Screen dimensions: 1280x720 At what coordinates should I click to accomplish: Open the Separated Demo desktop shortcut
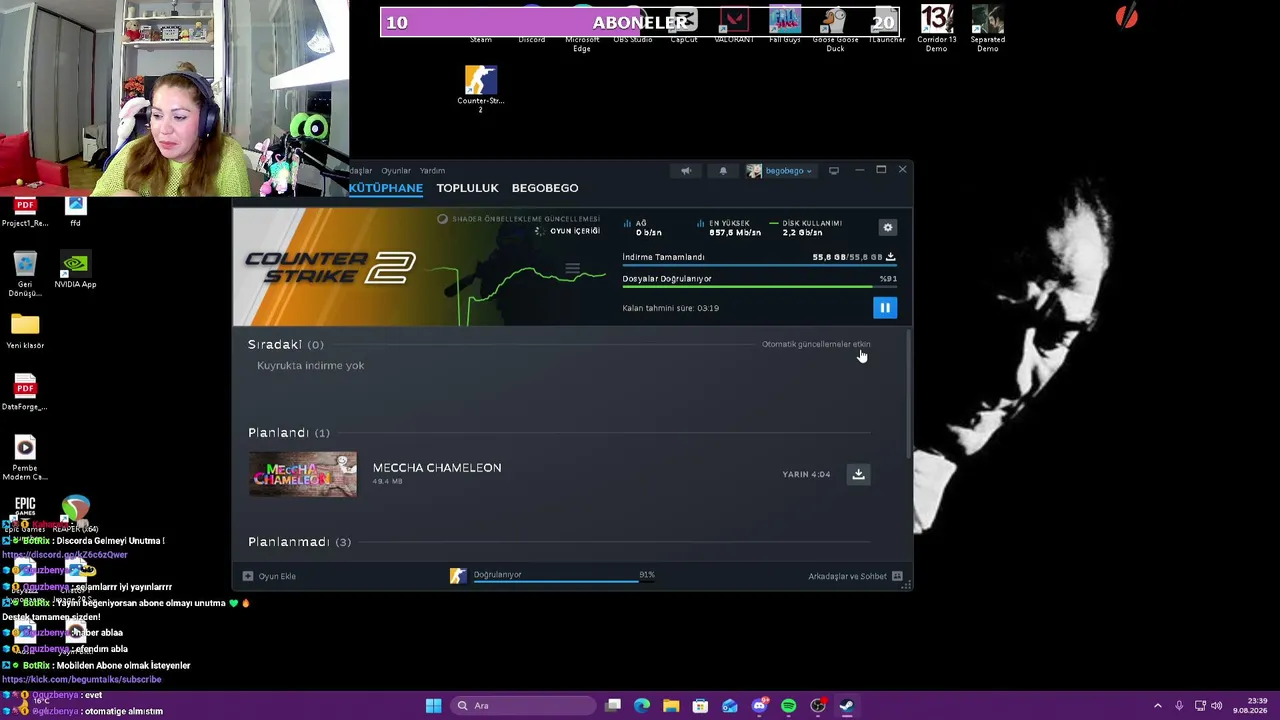pos(987,29)
